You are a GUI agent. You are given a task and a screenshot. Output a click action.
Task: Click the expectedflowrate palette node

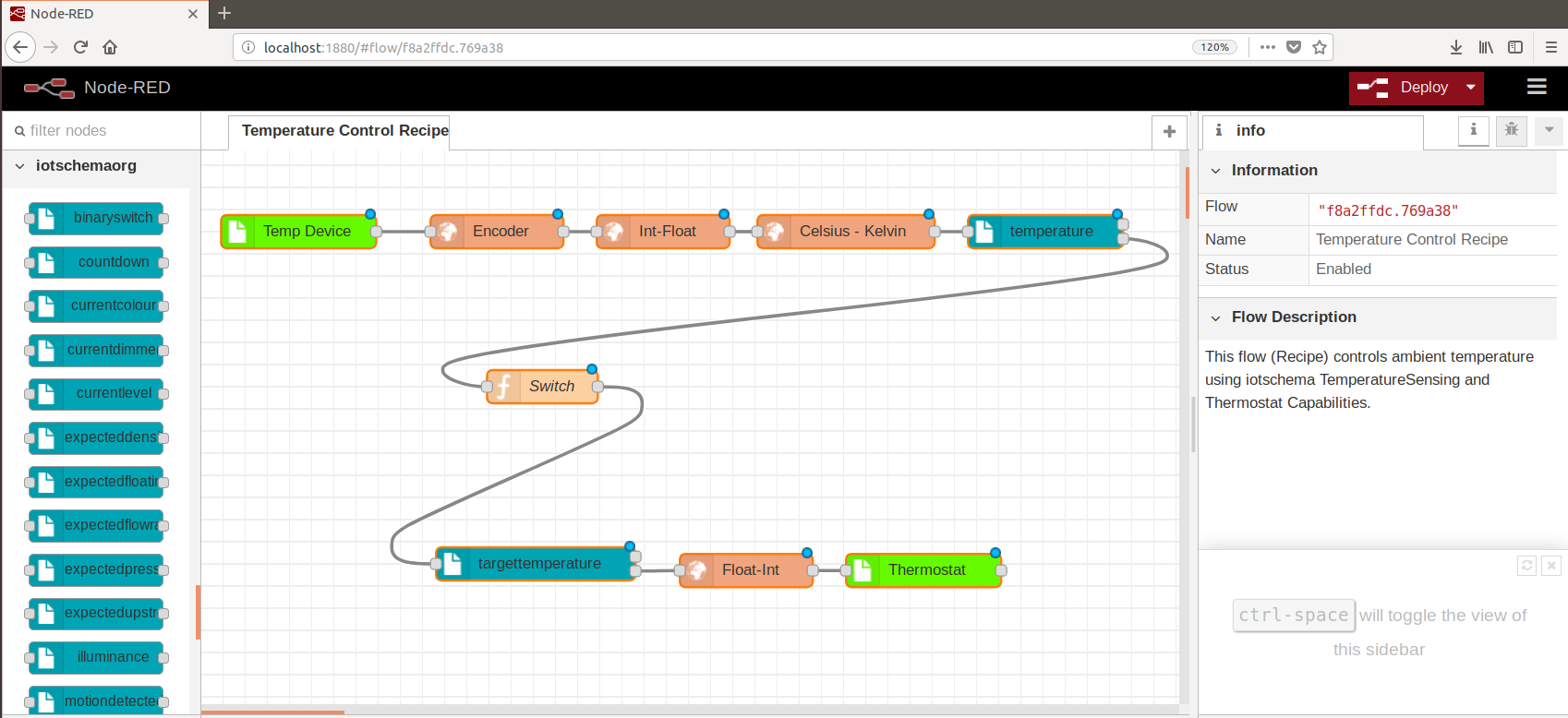pos(96,526)
